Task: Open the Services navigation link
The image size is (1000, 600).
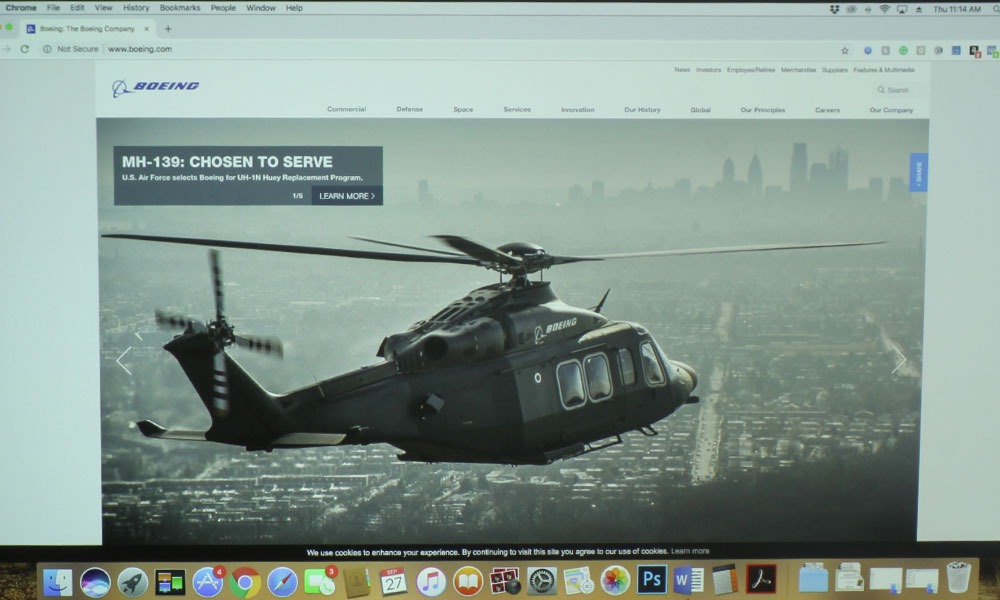Action: pos(517,110)
